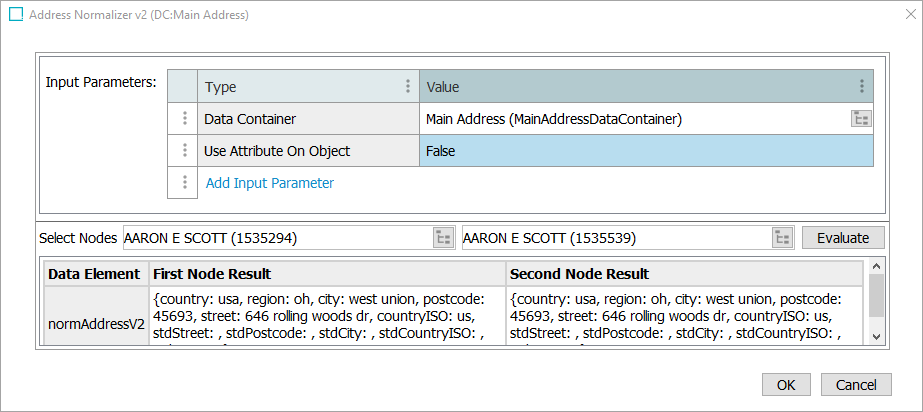Screen dimensions: 923x412
Task: Select the False value cell
Action: point(640,151)
